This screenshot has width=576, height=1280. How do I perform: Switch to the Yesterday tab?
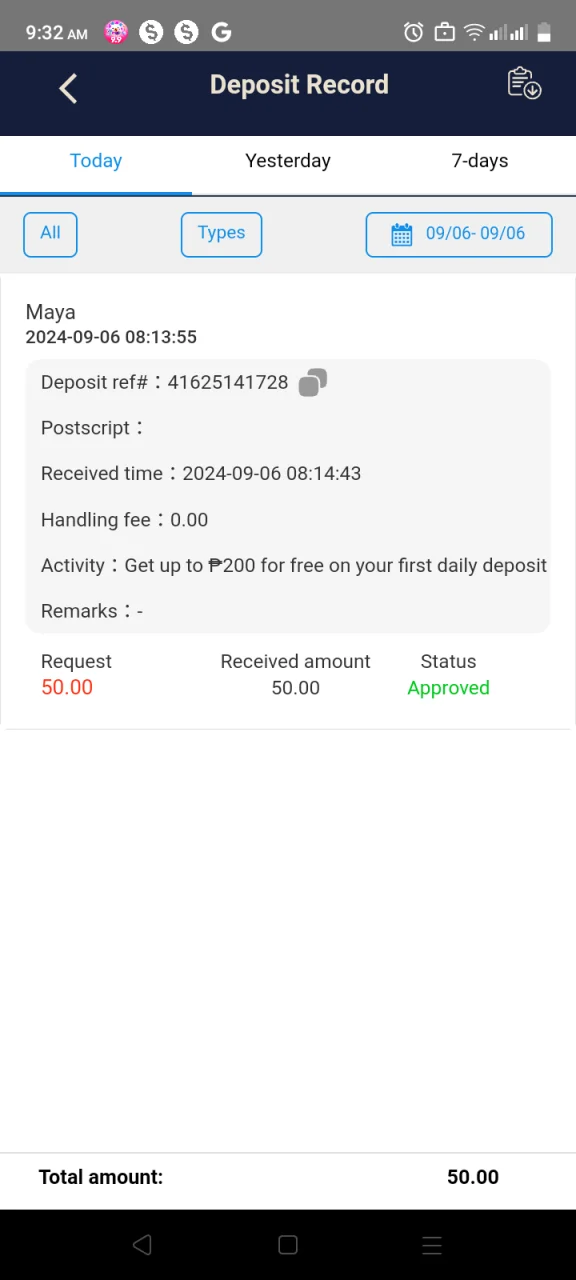[288, 161]
